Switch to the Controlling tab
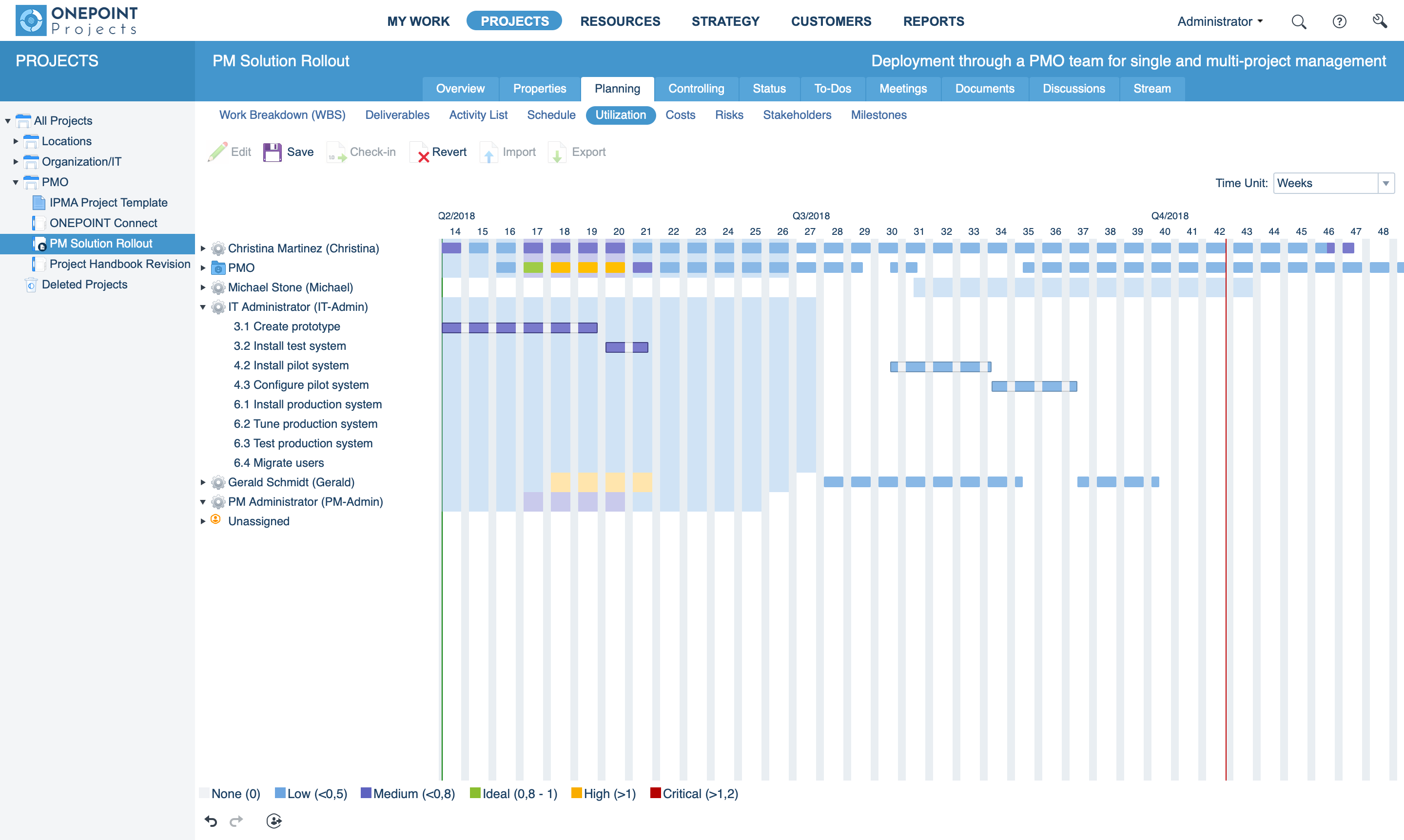Viewport: 1404px width, 840px height. click(696, 89)
